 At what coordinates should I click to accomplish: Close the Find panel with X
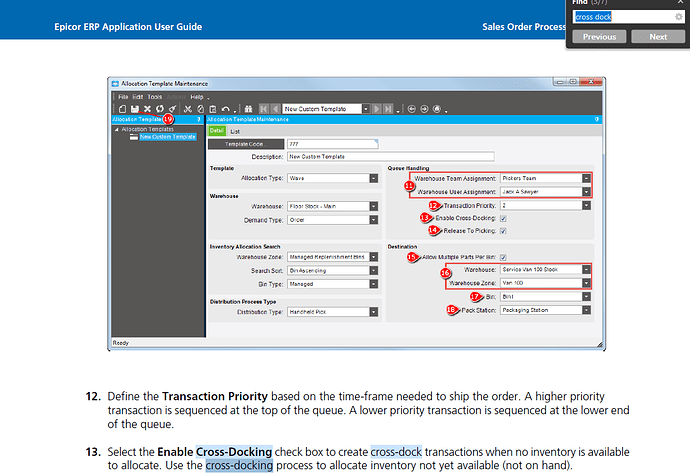click(680, 2)
